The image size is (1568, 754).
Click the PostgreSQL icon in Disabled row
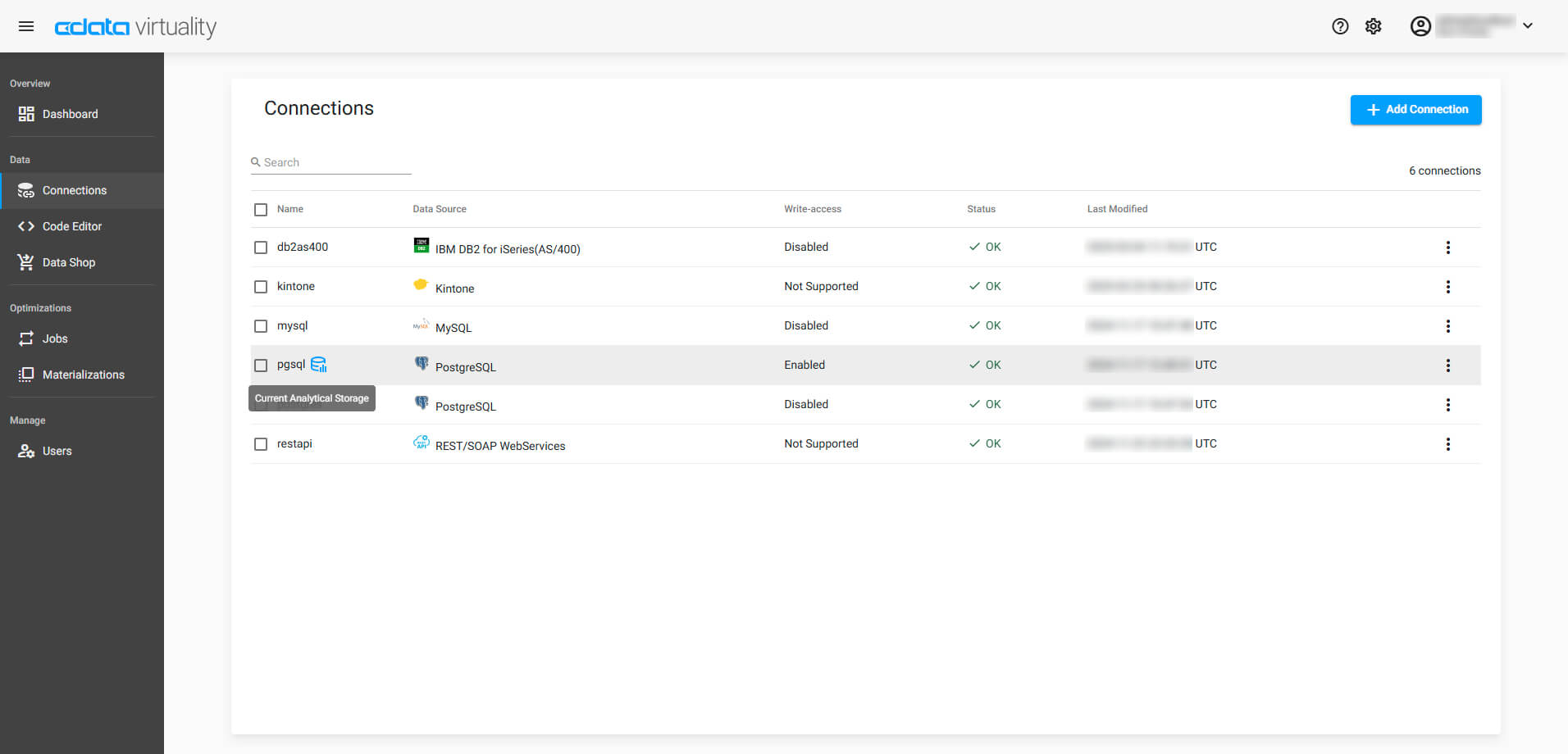pyautogui.click(x=422, y=402)
